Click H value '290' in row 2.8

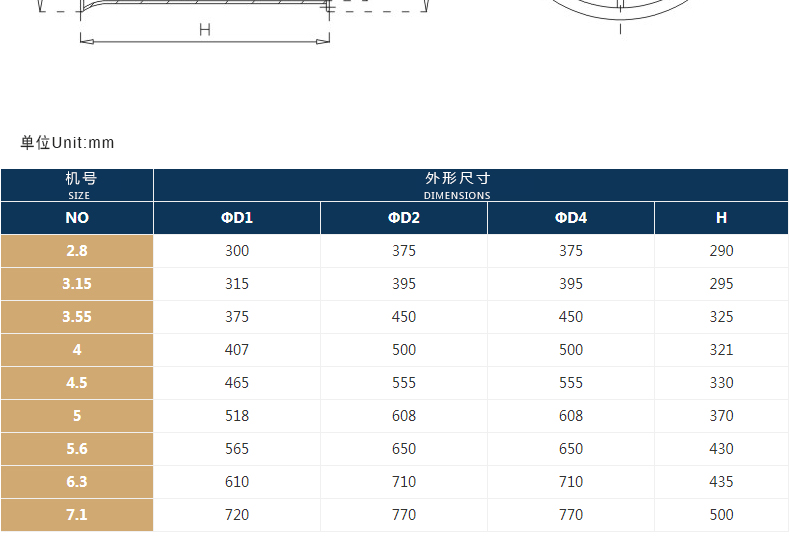(721, 251)
